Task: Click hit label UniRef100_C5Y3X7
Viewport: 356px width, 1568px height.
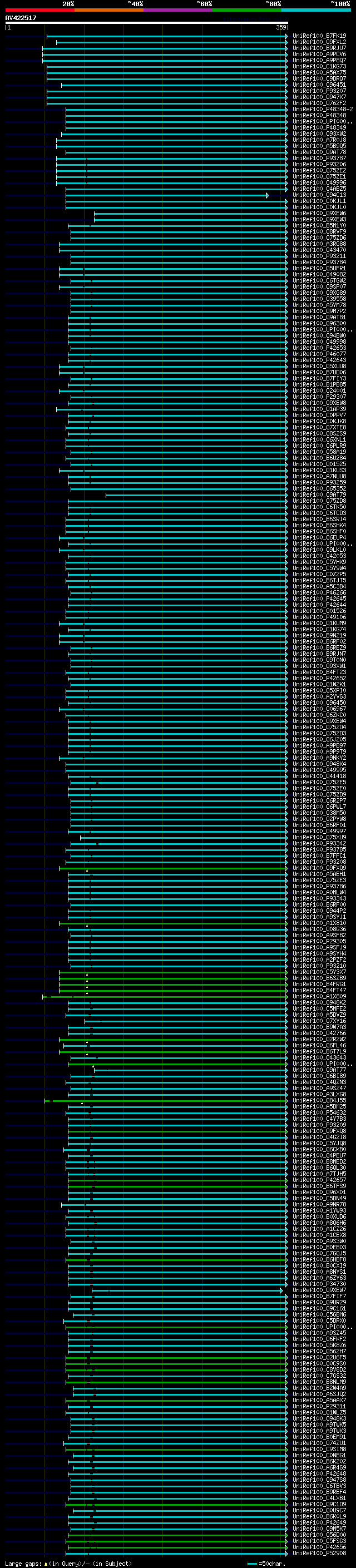Action: pyautogui.click(x=319, y=972)
